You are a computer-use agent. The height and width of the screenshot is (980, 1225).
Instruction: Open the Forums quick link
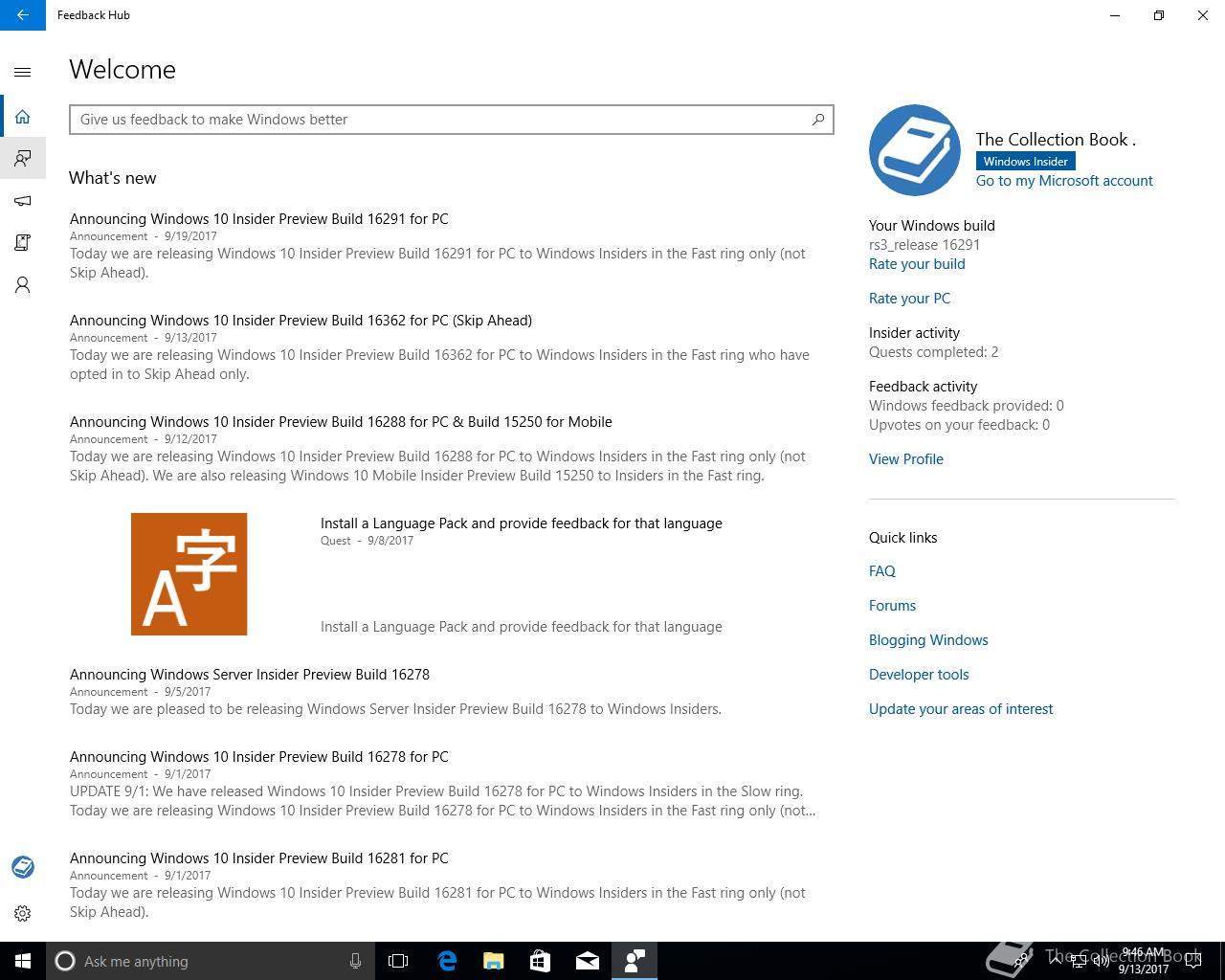coord(892,606)
